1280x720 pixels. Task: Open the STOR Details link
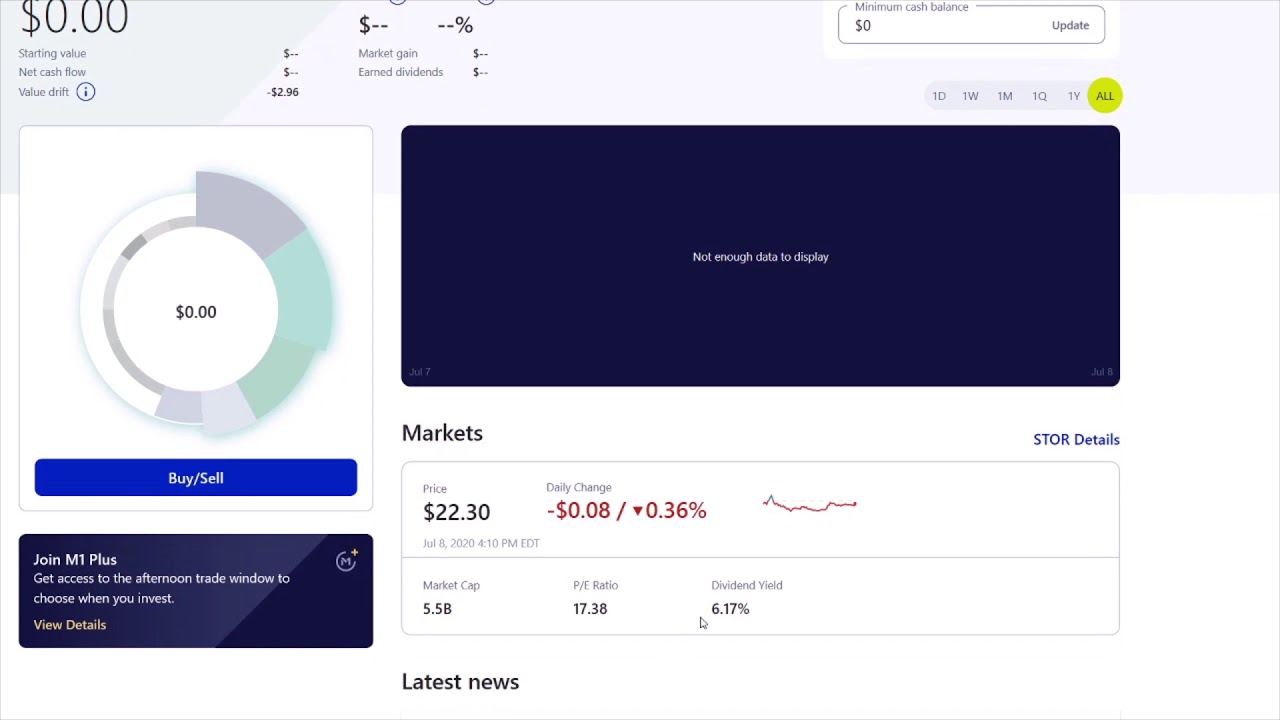[1076, 440]
